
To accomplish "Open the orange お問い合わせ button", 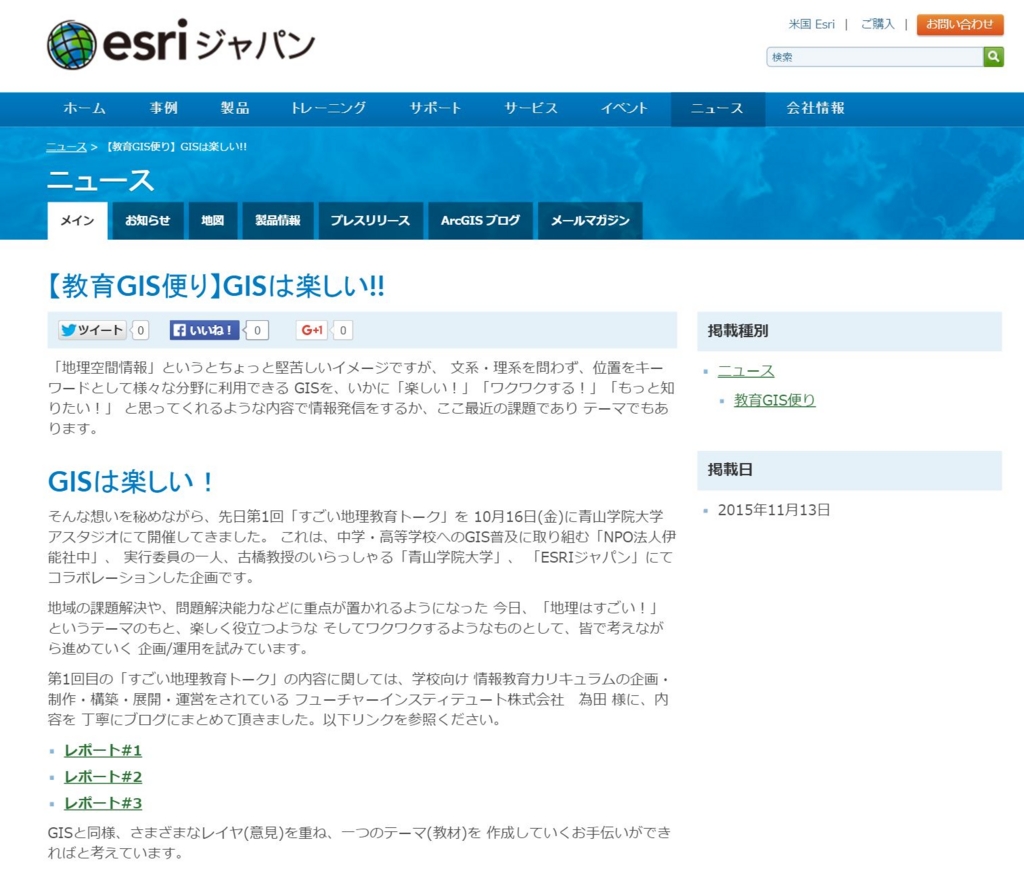I will (959, 24).
